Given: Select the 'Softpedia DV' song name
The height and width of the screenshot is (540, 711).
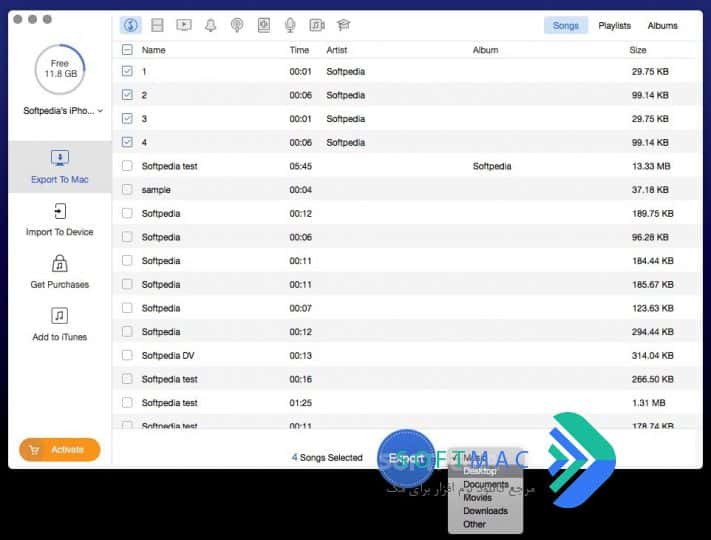Looking at the screenshot, I should [x=168, y=355].
